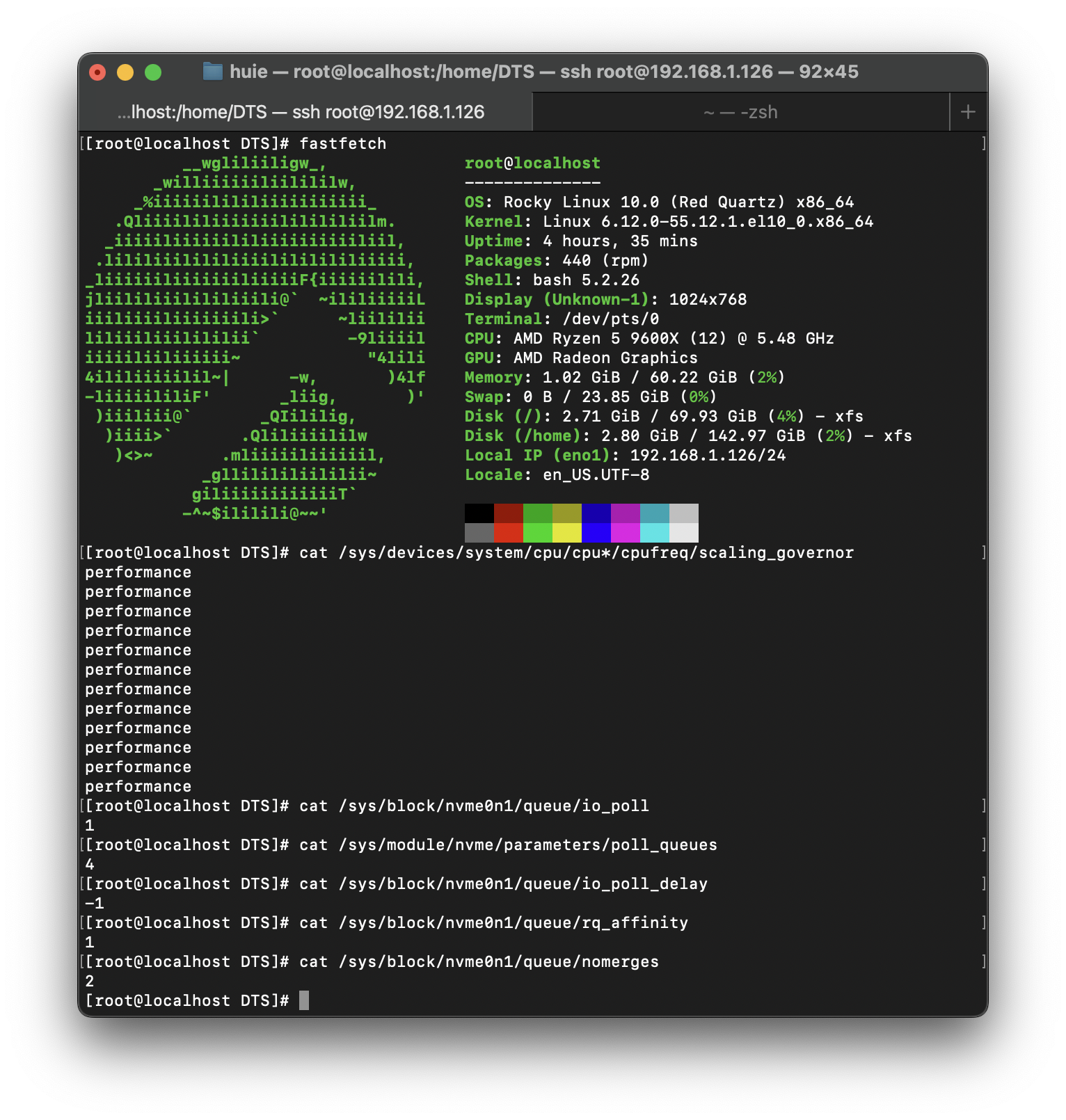Click the black color block in palette
This screenshot has height=1120, width=1066.
(x=479, y=513)
